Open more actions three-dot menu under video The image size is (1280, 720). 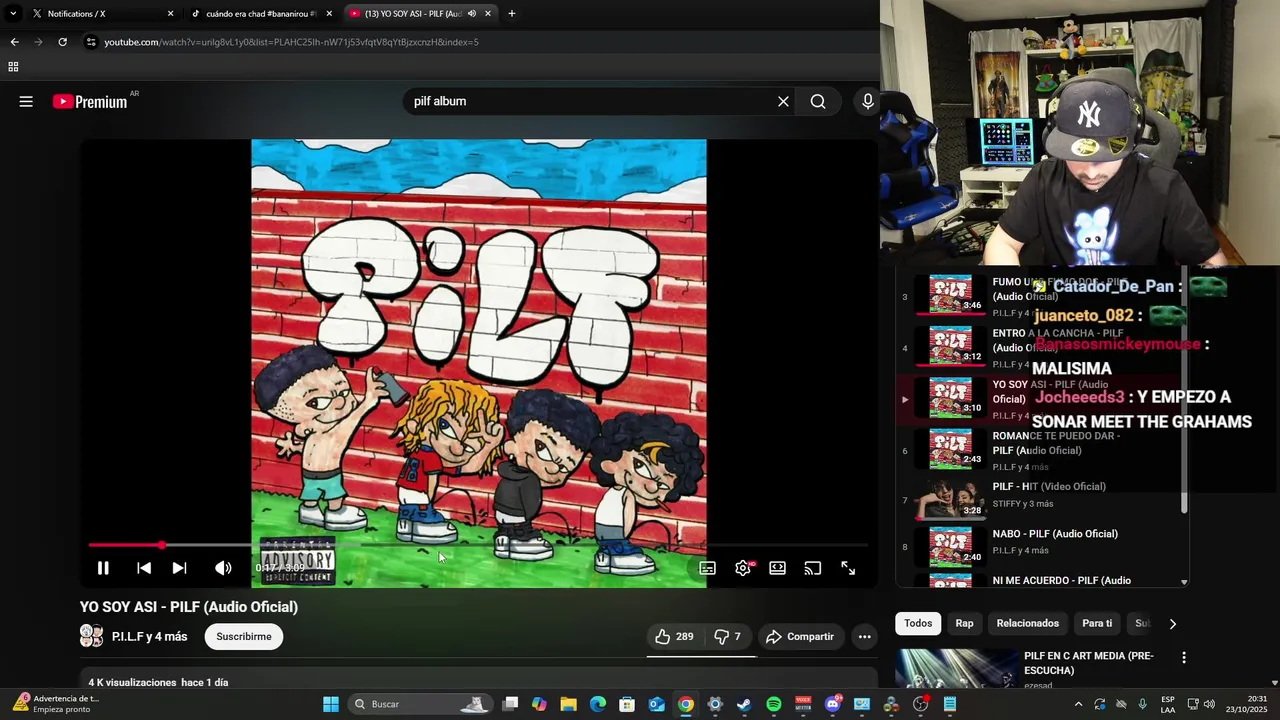click(864, 636)
